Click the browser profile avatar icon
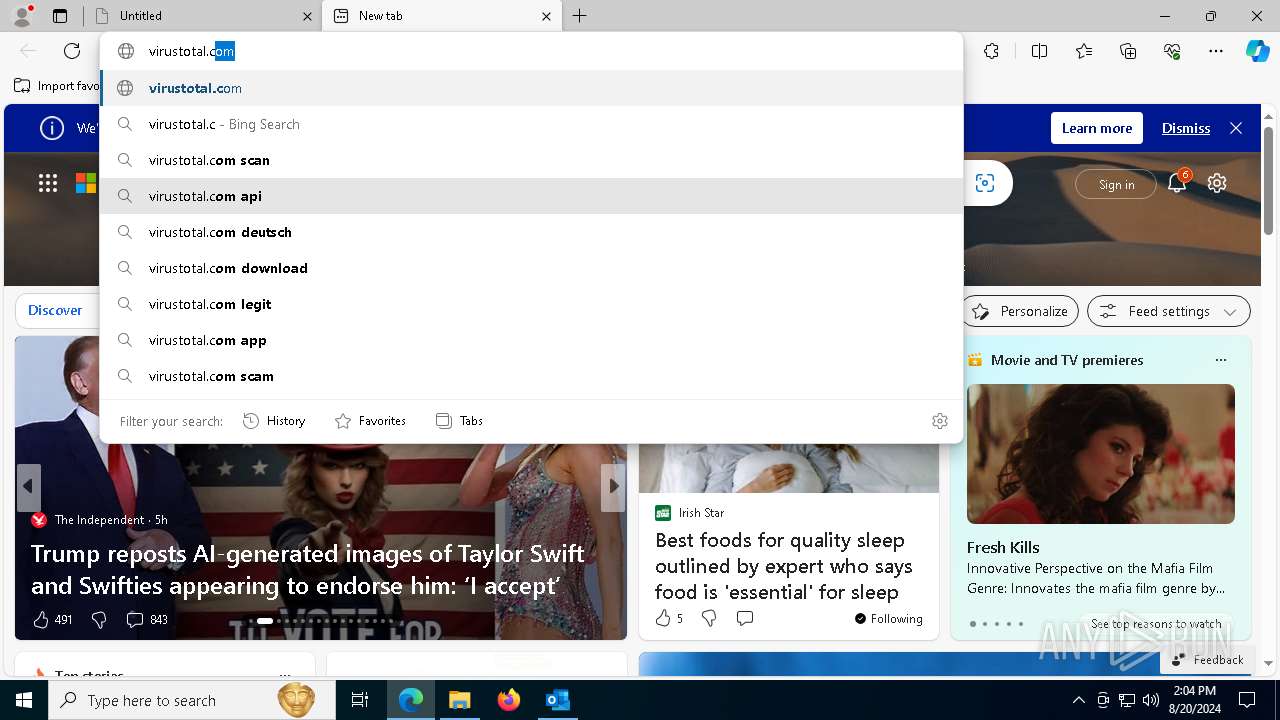This screenshot has width=1280, height=720. pyautogui.click(x=22, y=15)
